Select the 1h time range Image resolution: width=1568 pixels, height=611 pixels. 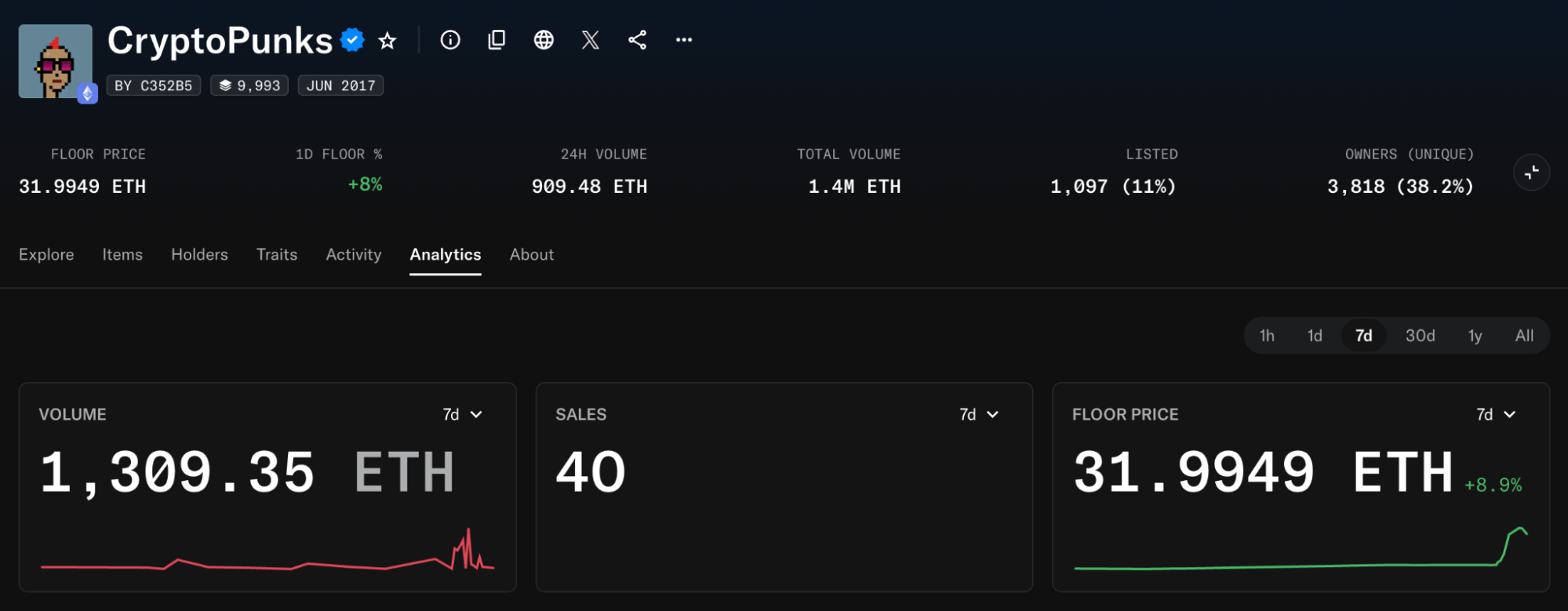(x=1267, y=336)
